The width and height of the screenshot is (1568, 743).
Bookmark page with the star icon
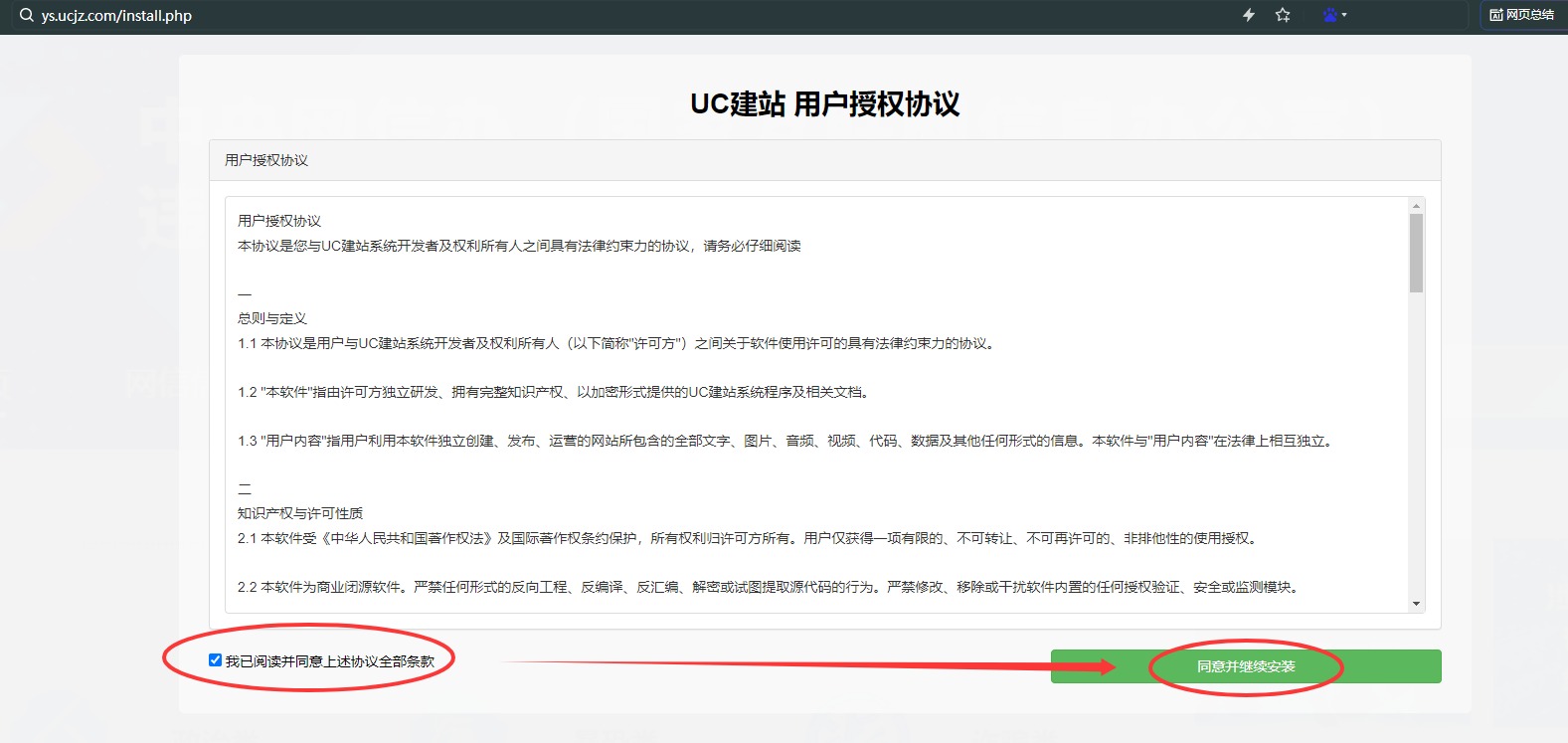coord(1283,15)
